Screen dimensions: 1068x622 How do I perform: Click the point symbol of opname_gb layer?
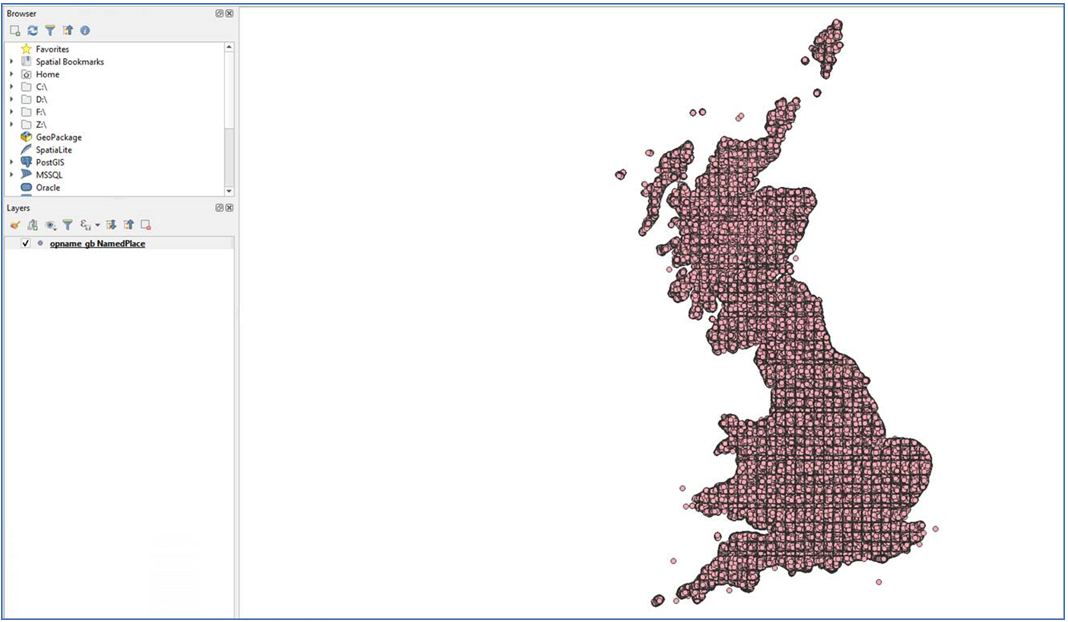pyautogui.click(x=40, y=243)
